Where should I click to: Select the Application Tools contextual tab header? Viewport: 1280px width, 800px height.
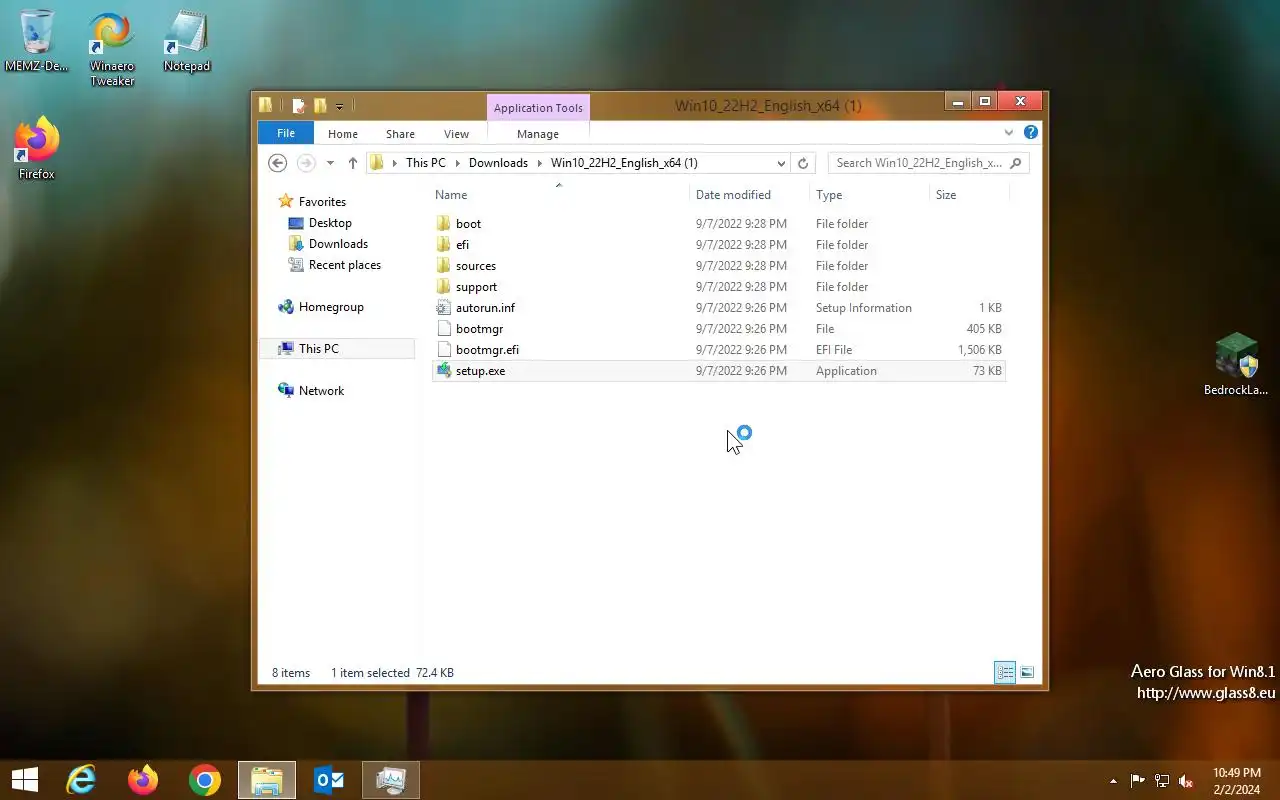point(538,108)
